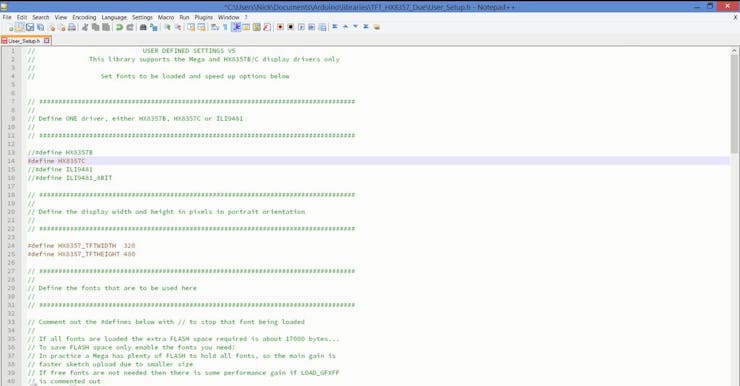Save the file with the Save icon
740x386 pixels.
pyautogui.click(x=30, y=27)
